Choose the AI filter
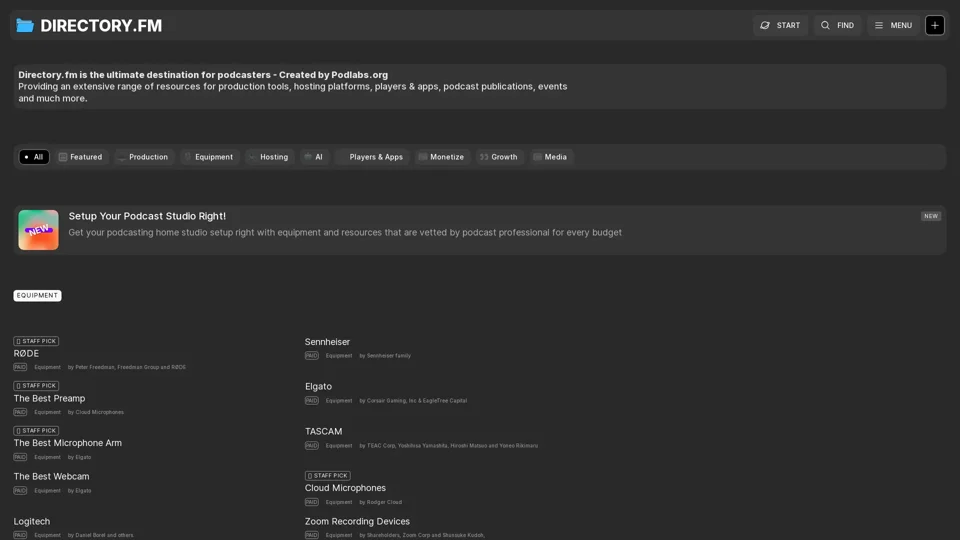This screenshot has width=960, height=540. pyautogui.click(x=314, y=157)
